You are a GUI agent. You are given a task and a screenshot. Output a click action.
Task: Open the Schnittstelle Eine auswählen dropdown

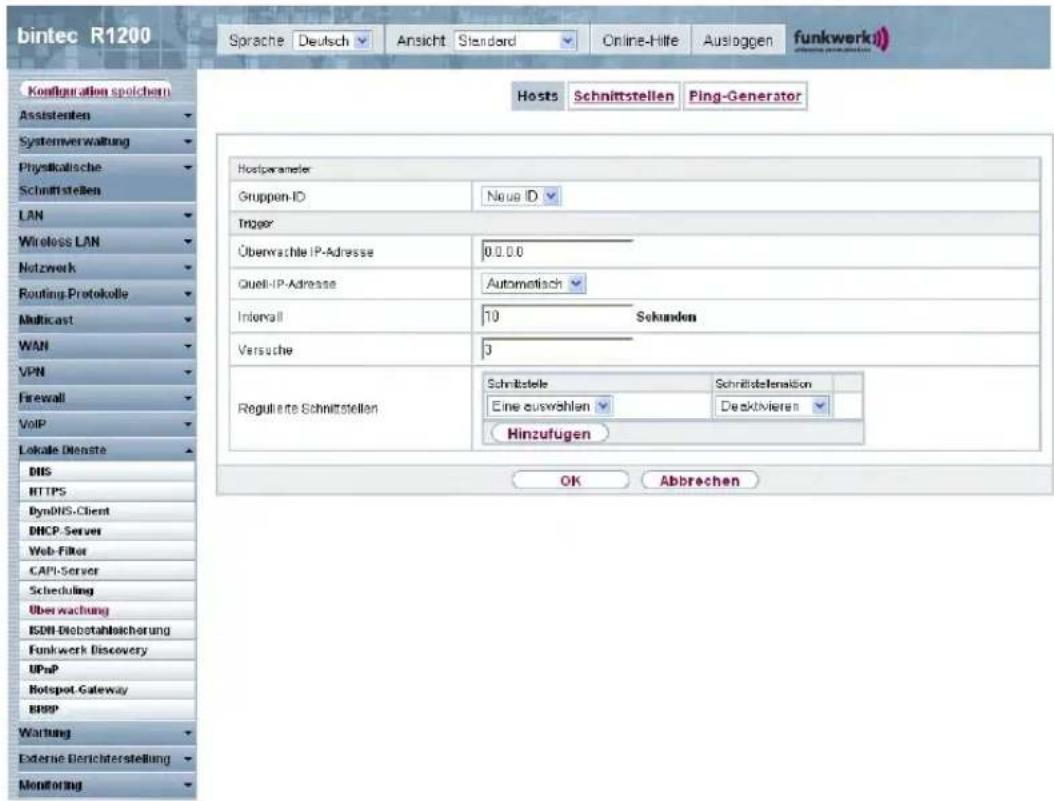click(549, 407)
